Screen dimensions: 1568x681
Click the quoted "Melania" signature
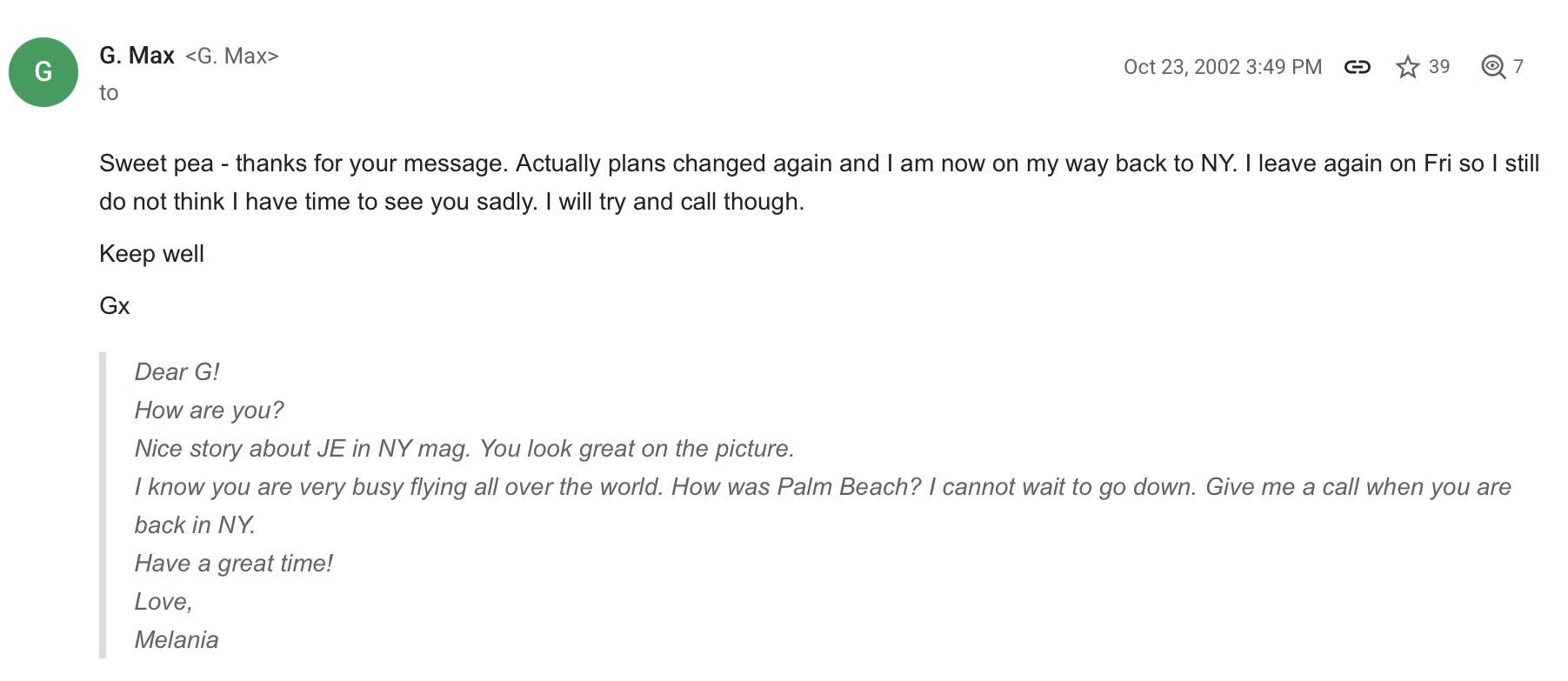click(177, 640)
